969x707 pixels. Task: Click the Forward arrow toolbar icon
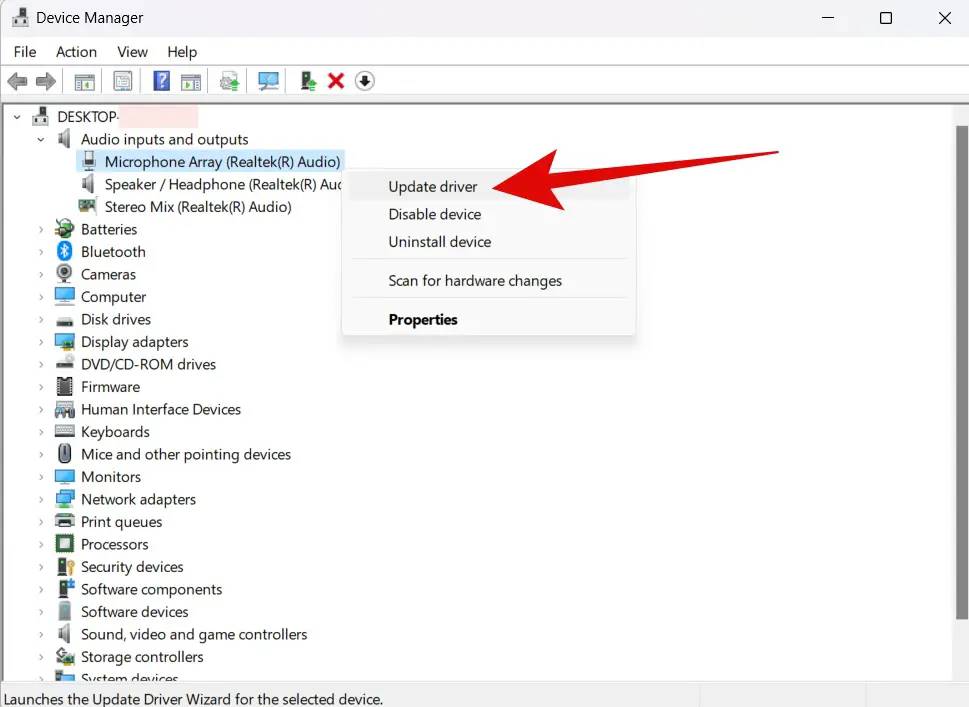click(x=46, y=81)
